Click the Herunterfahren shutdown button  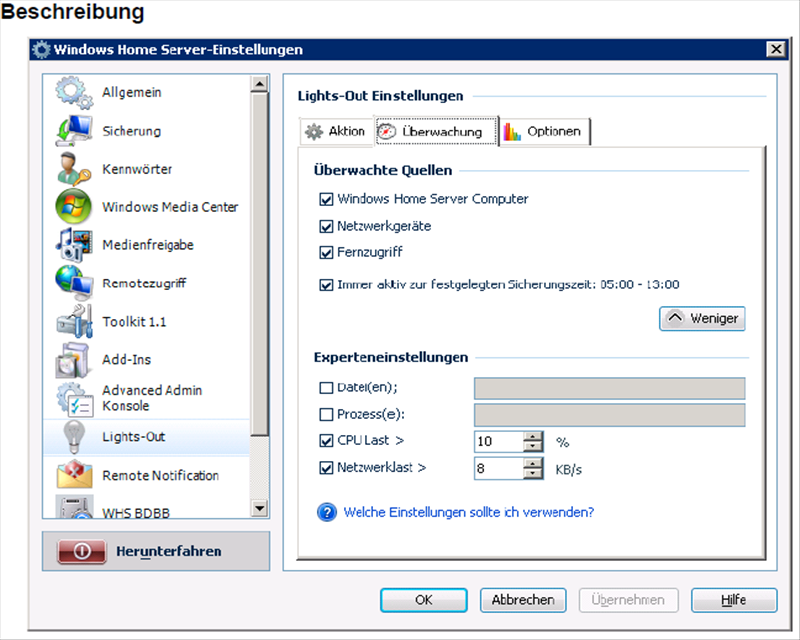pyautogui.click(x=155, y=551)
